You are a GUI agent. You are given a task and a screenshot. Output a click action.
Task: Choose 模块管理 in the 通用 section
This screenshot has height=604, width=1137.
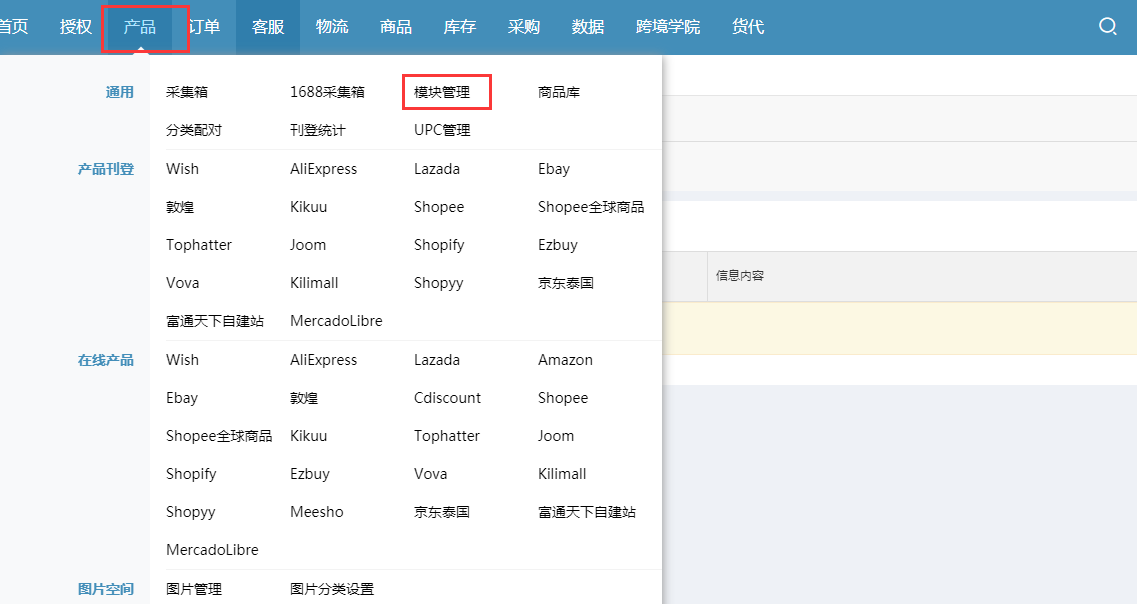[x=442, y=92]
